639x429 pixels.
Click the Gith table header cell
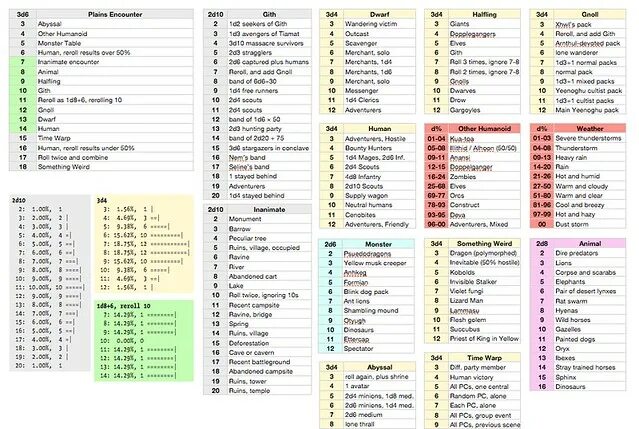pyautogui.click(x=269, y=14)
